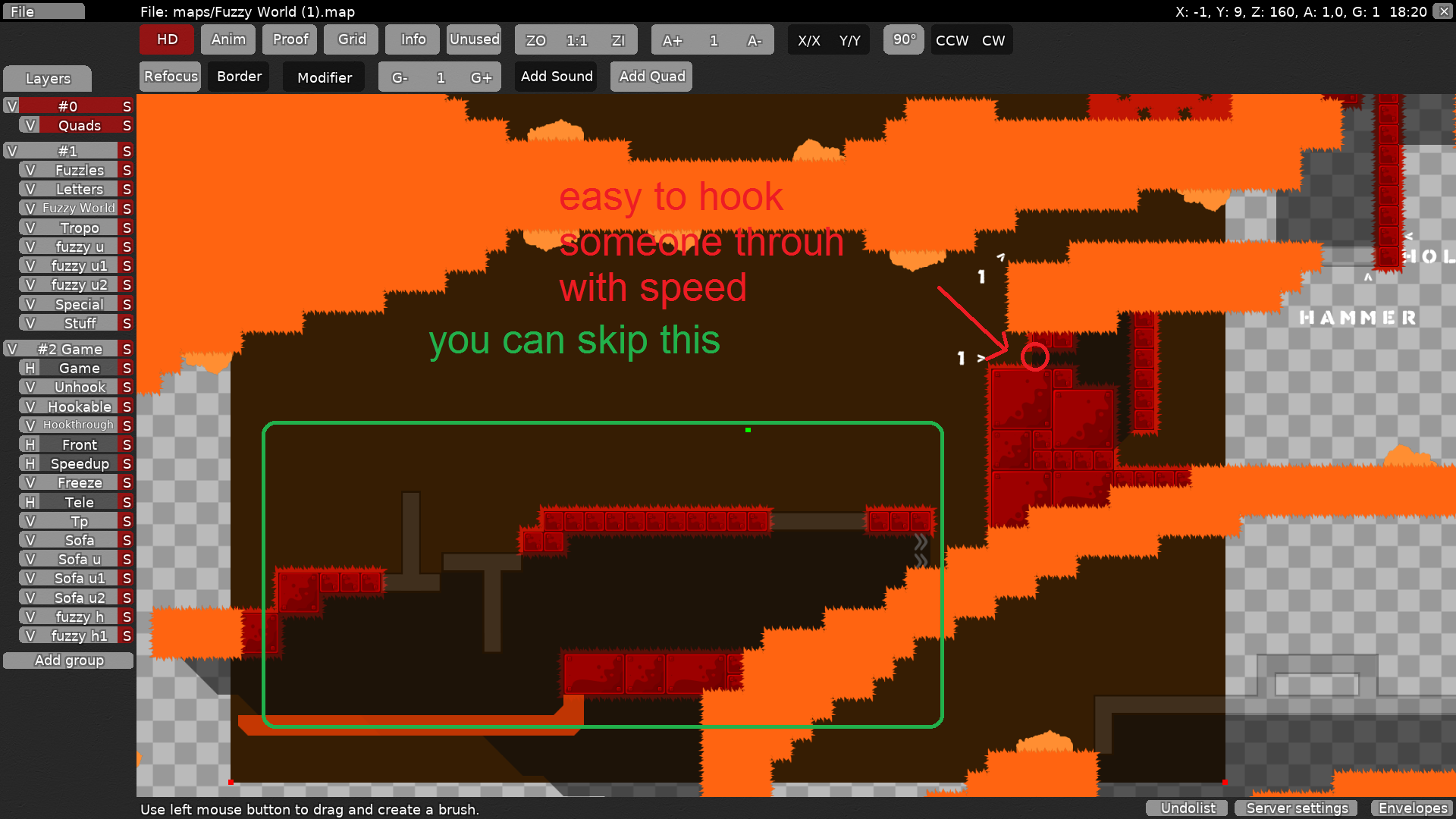This screenshot has height=819, width=1456.
Task: Select the Hookable layer in list
Action: pos(79,406)
